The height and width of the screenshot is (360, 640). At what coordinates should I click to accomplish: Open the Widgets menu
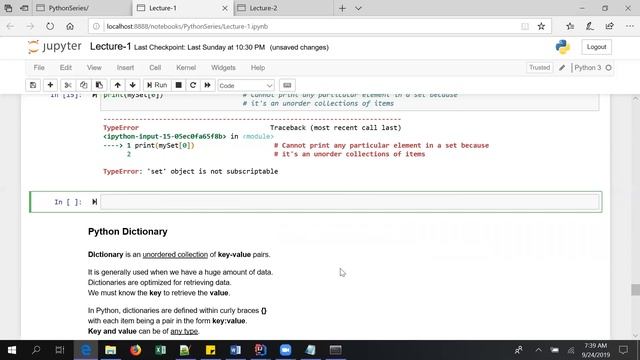(x=223, y=68)
